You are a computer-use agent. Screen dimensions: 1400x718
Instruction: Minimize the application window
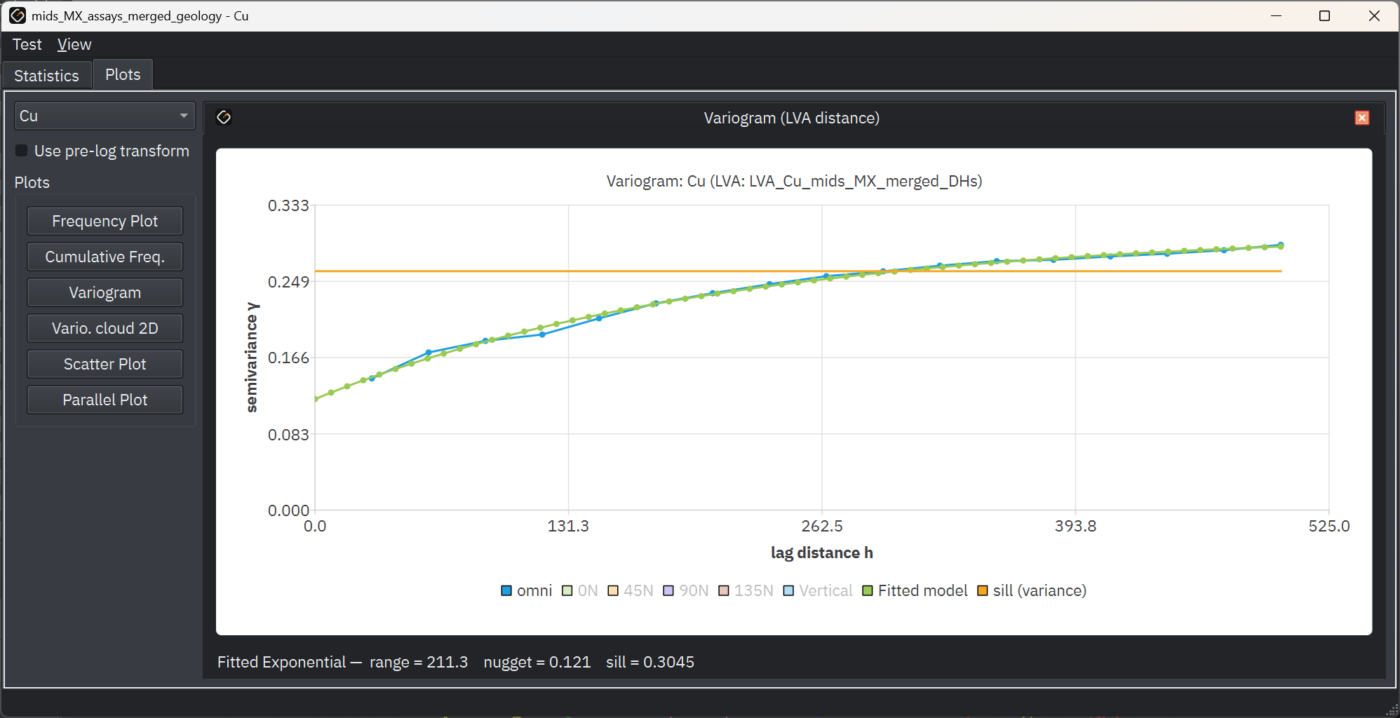1277,16
